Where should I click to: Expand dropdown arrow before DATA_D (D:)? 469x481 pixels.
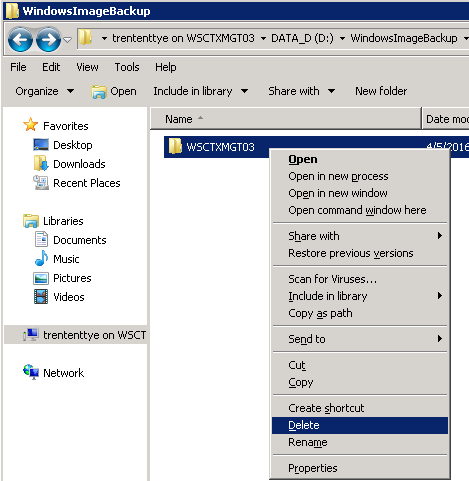pos(263,39)
